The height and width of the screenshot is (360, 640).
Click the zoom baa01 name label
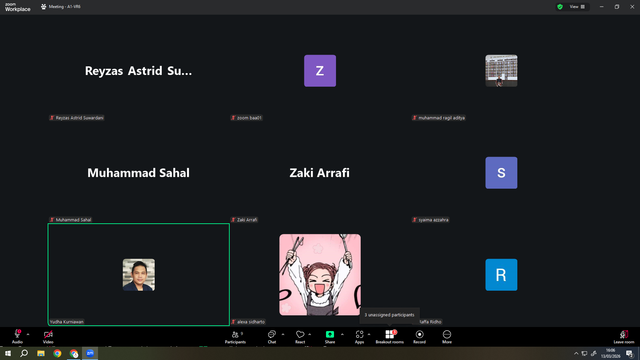coord(247,118)
